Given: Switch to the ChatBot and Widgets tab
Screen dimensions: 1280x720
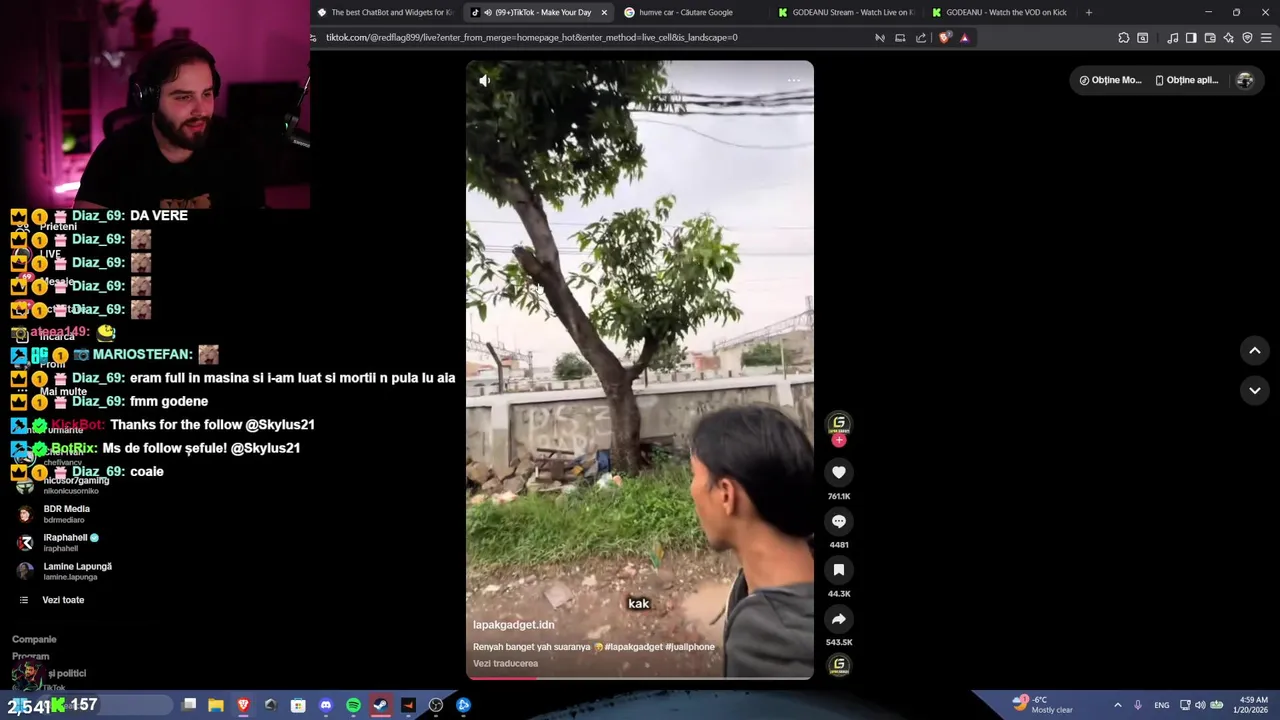Looking at the screenshot, I should click(384, 12).
